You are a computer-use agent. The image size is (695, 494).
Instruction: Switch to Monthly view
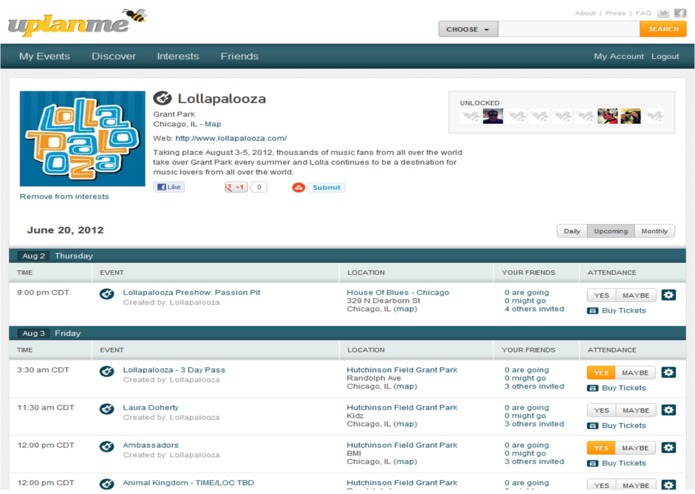coord(654,231)
